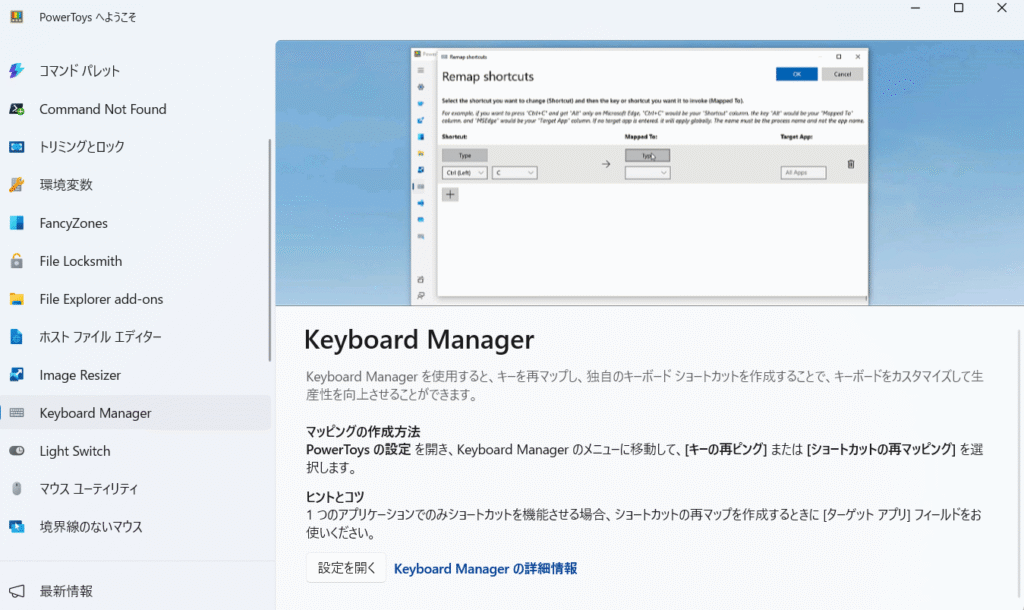Click the FancyZones icon
This screenshot has height=610, width=1024.
click(17, 223)
